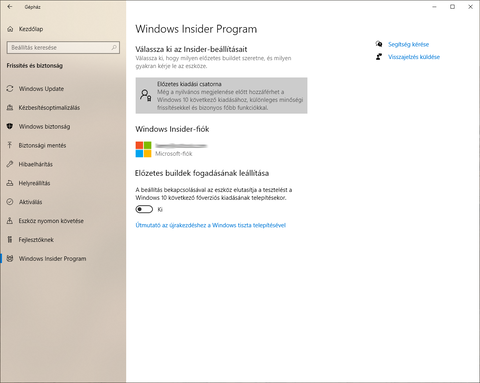
Task: Click the Ki label beside the toggle
Action: coord(160,209)
